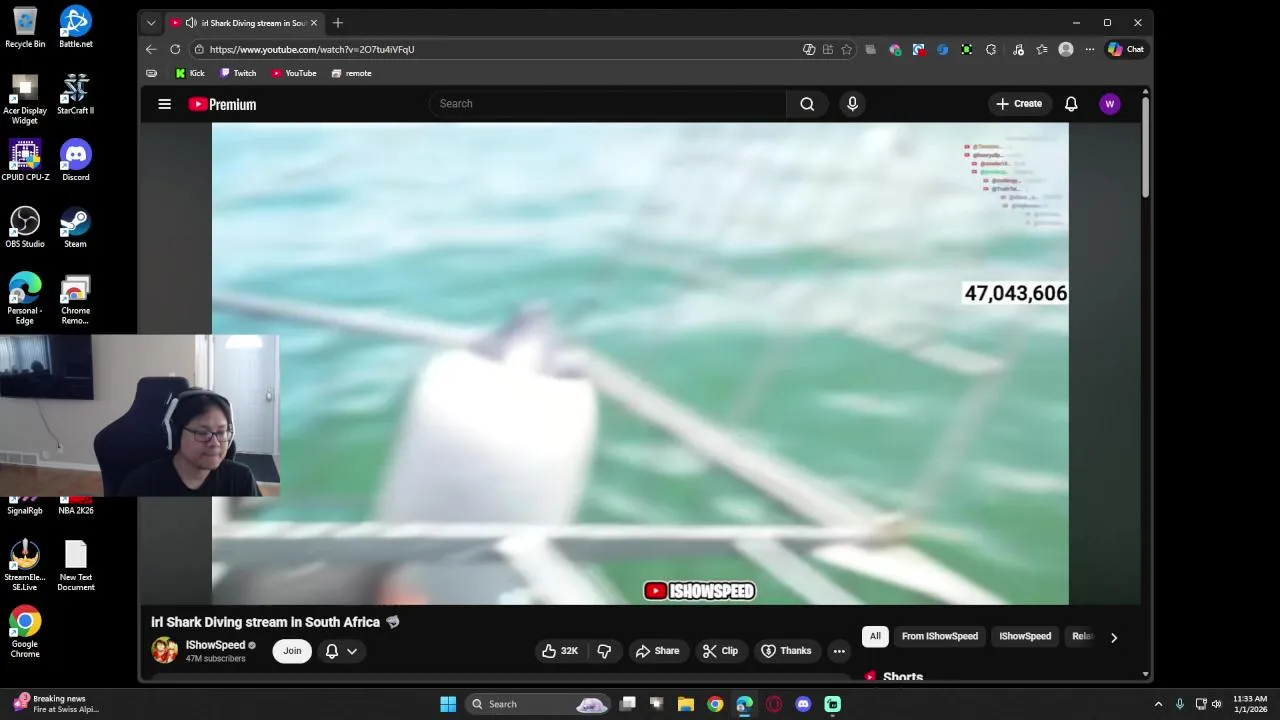Open New Text Document on desktop
1280x720 pixels.
(x=76, y=566)
